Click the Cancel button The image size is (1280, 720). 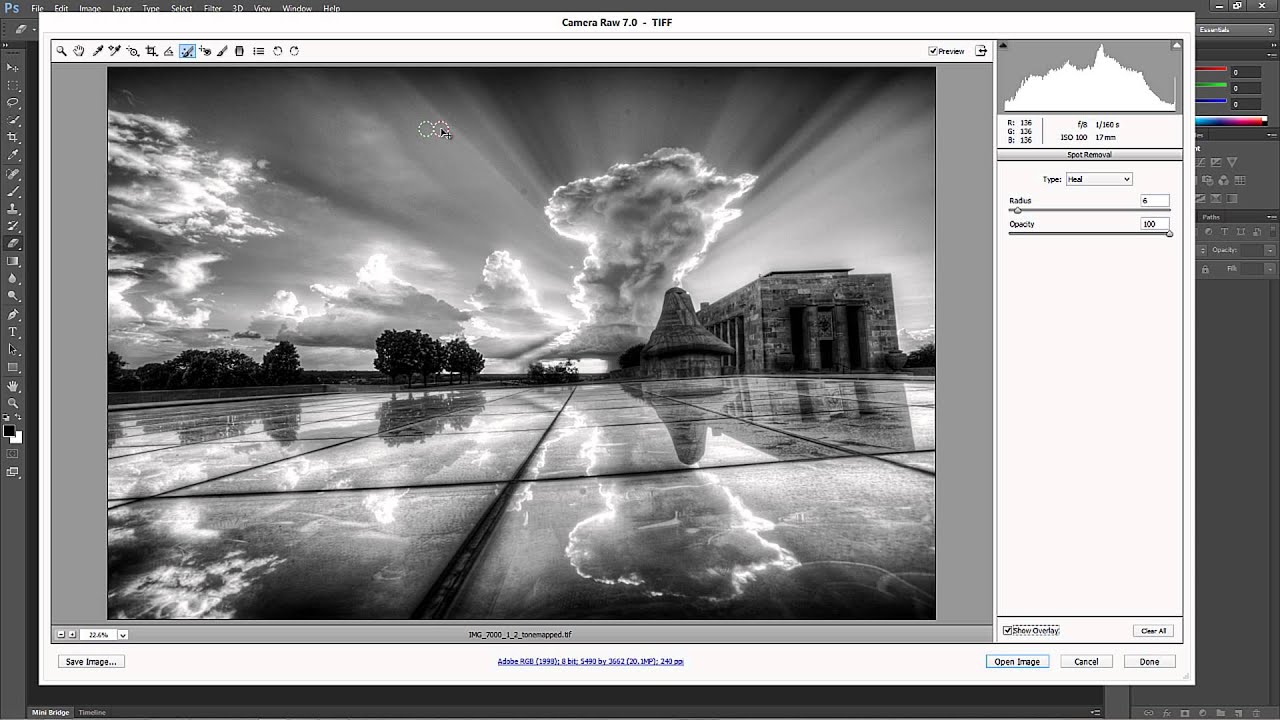click(x=1086, y=662)
